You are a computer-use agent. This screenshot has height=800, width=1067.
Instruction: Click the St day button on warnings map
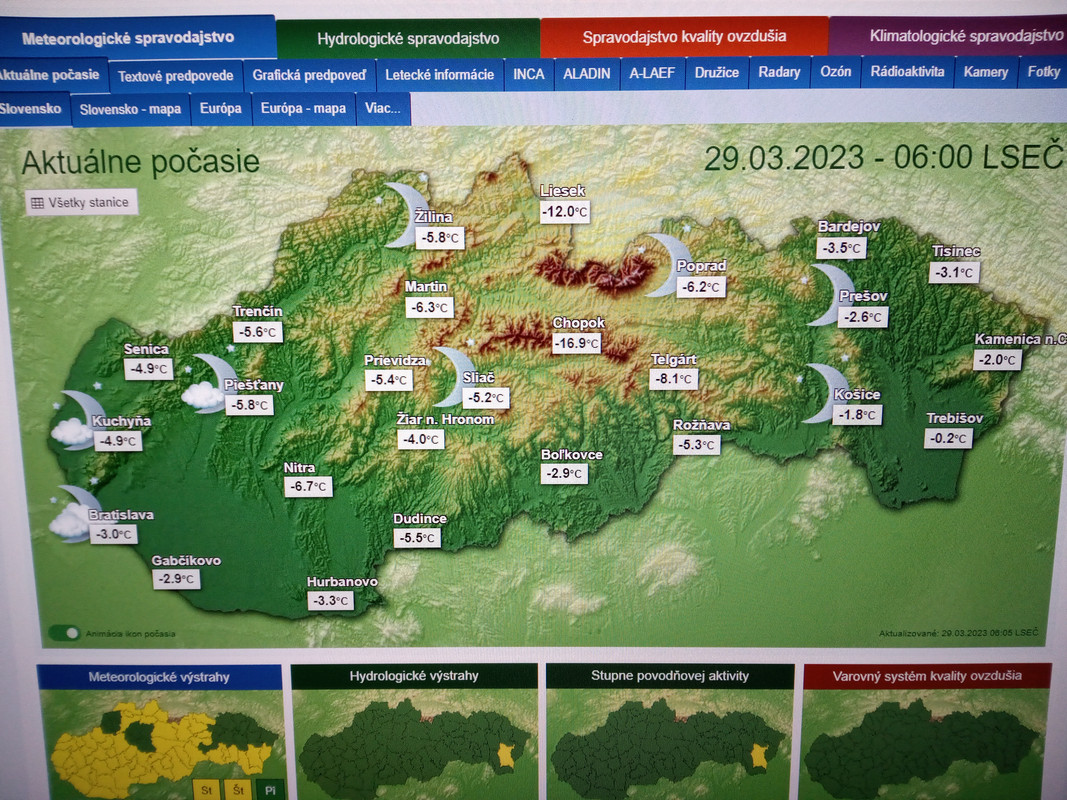206,790
